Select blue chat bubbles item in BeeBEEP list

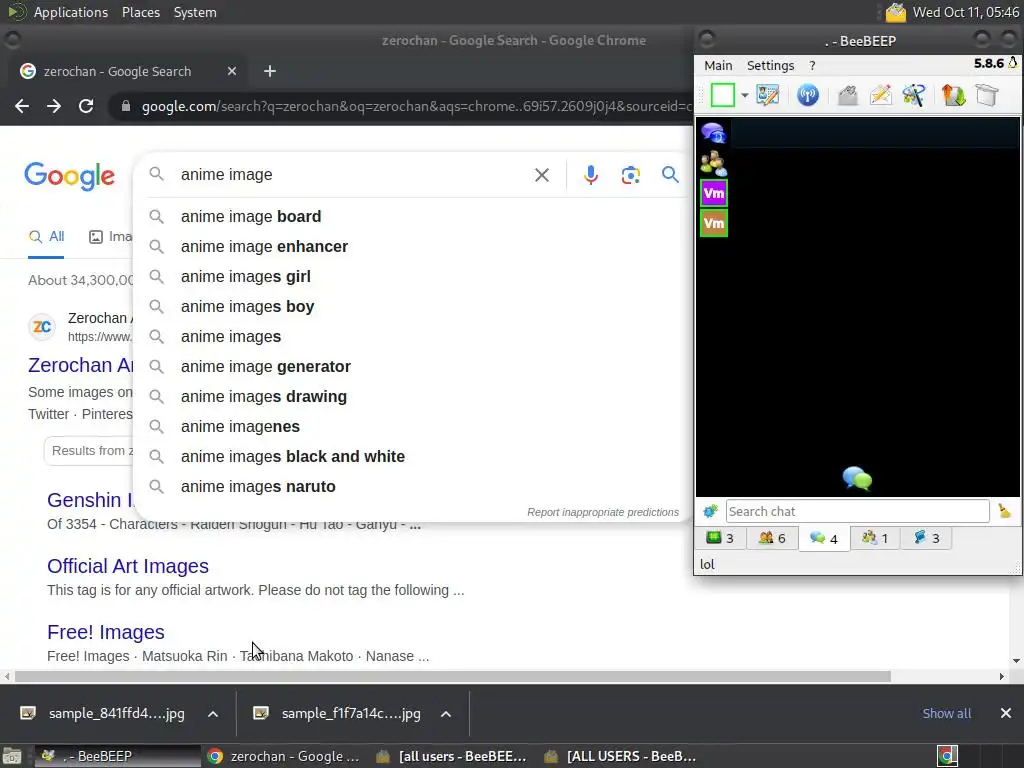pyautogui.click(x=714, y=133)
